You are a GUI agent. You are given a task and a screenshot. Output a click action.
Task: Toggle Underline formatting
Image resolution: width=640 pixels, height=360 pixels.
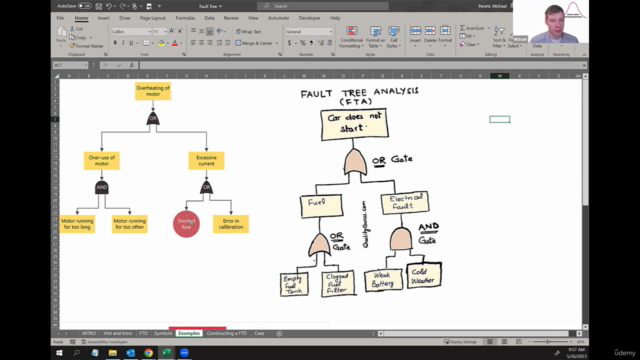coord(131,43)
